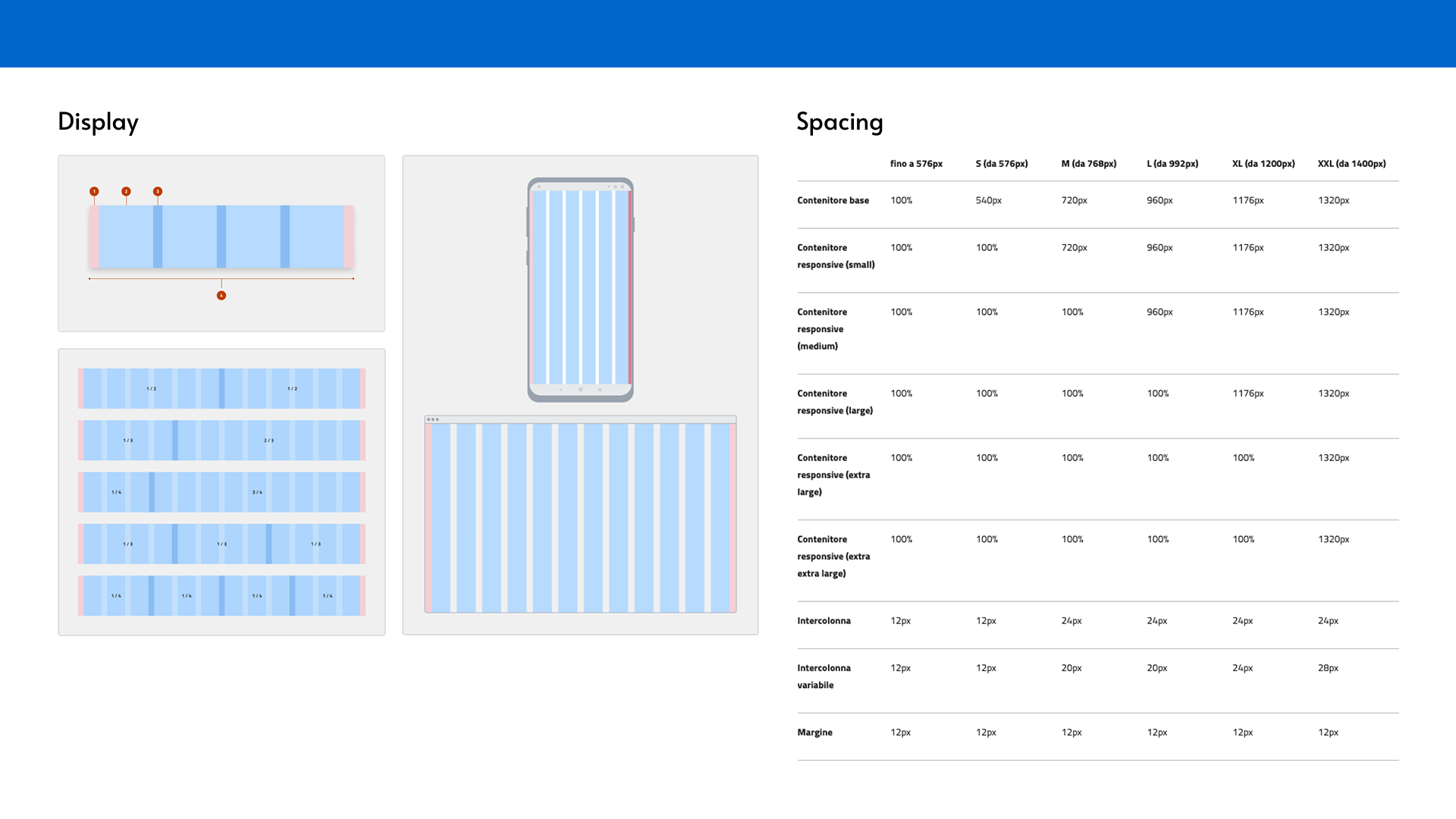Click the three dots on browser mockup

pos(433,419)
